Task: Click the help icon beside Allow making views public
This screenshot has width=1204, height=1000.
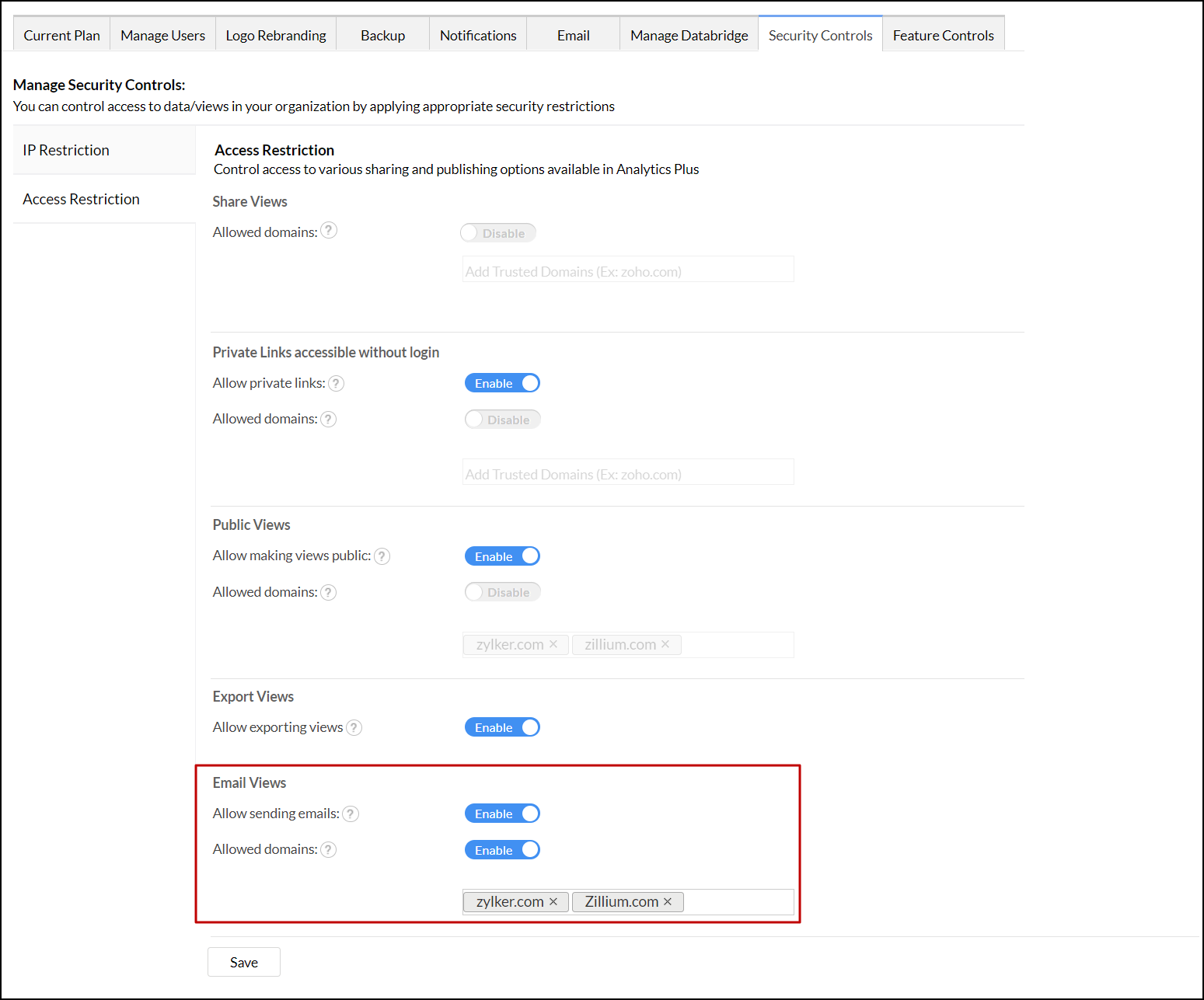Action: (x=382, y=556)
